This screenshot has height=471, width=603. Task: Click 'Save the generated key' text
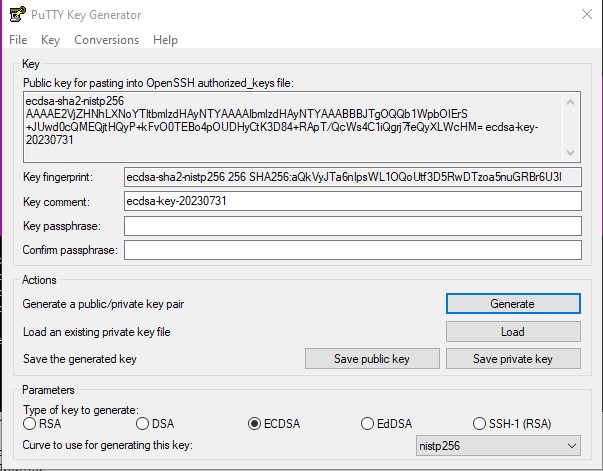(80, 359)
